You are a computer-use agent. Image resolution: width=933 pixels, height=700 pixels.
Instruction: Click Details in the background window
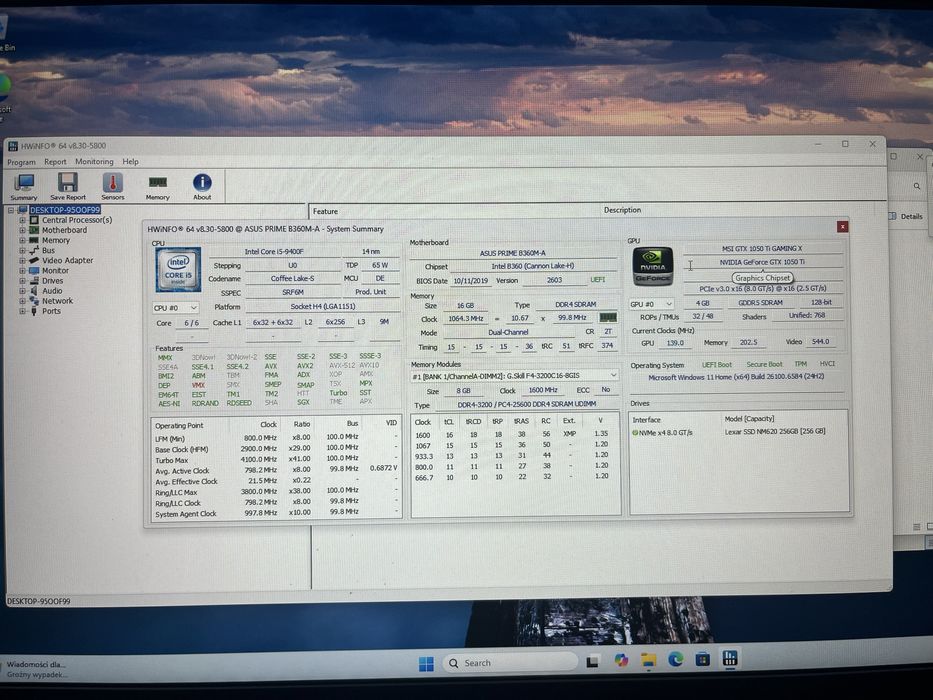pos(911,216)
